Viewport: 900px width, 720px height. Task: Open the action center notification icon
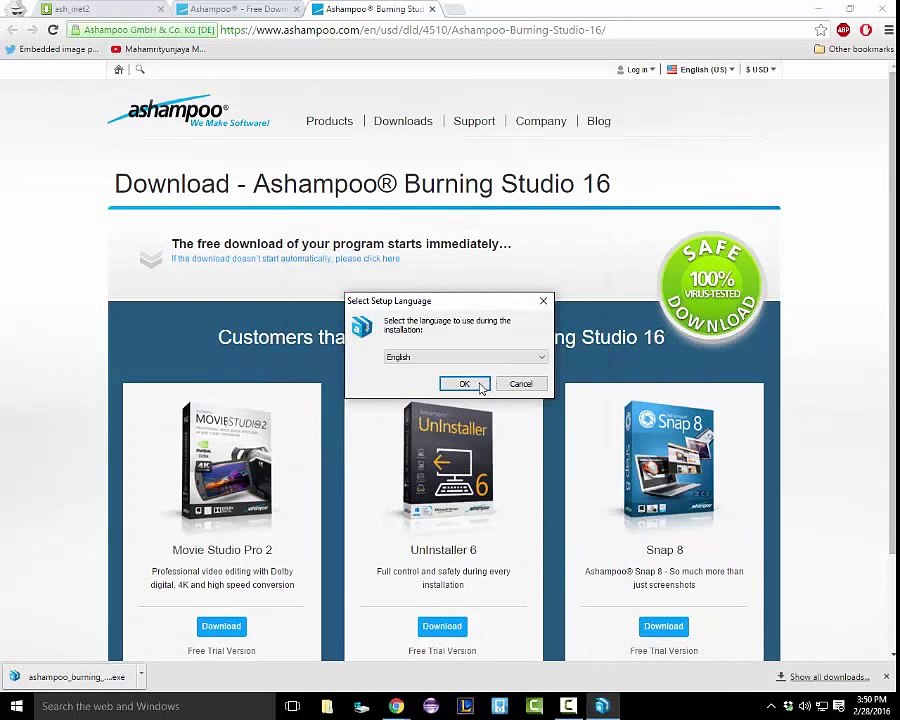[839, 706]
